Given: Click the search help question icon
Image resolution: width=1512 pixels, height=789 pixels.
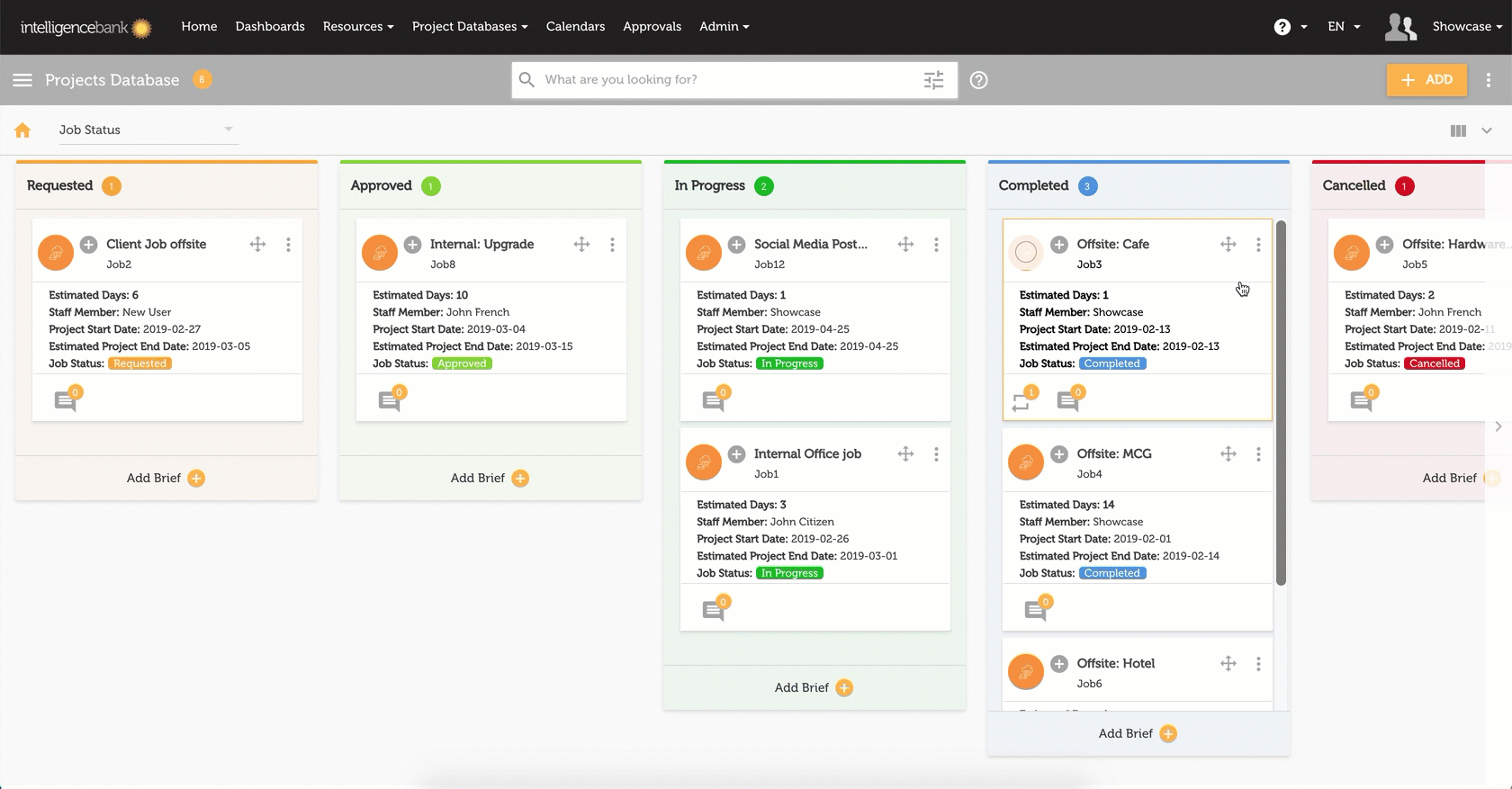Looking at the screenshot, I should 978,80.
